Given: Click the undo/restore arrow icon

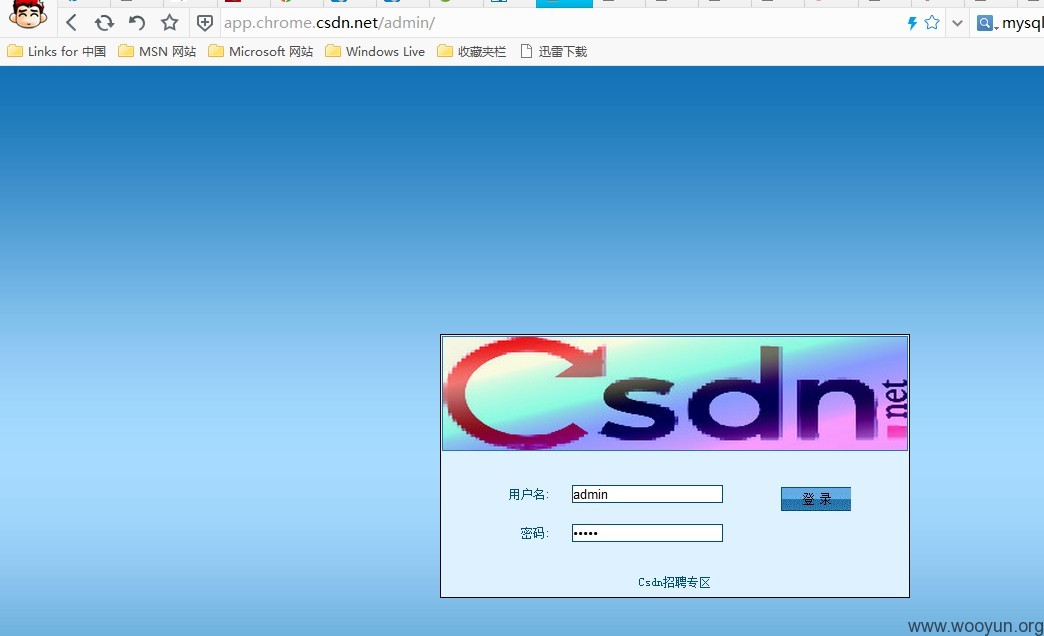Looking at the screenshot, I should pos(136,23).
